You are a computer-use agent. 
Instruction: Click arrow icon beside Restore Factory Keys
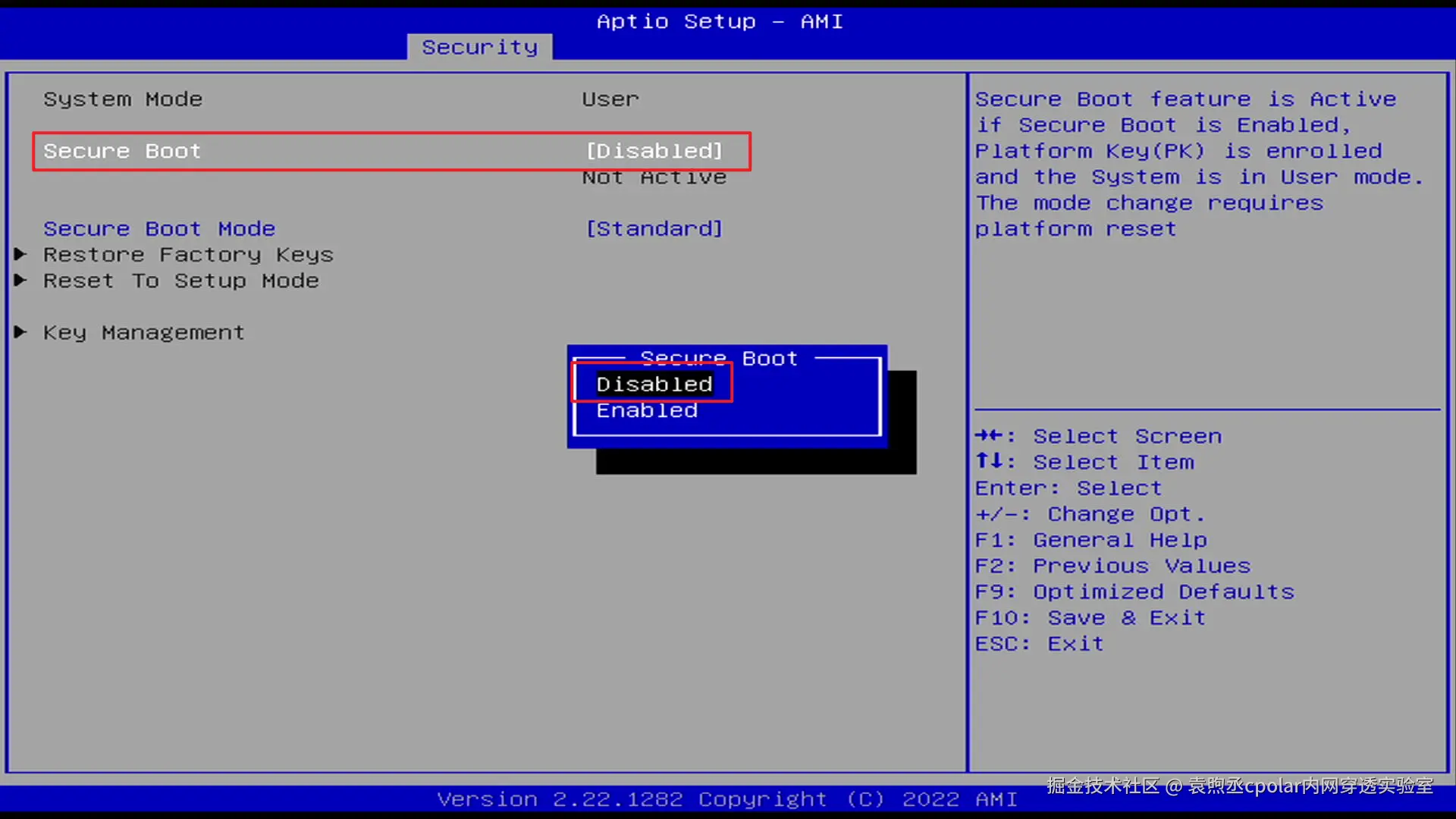click(20, 254)
